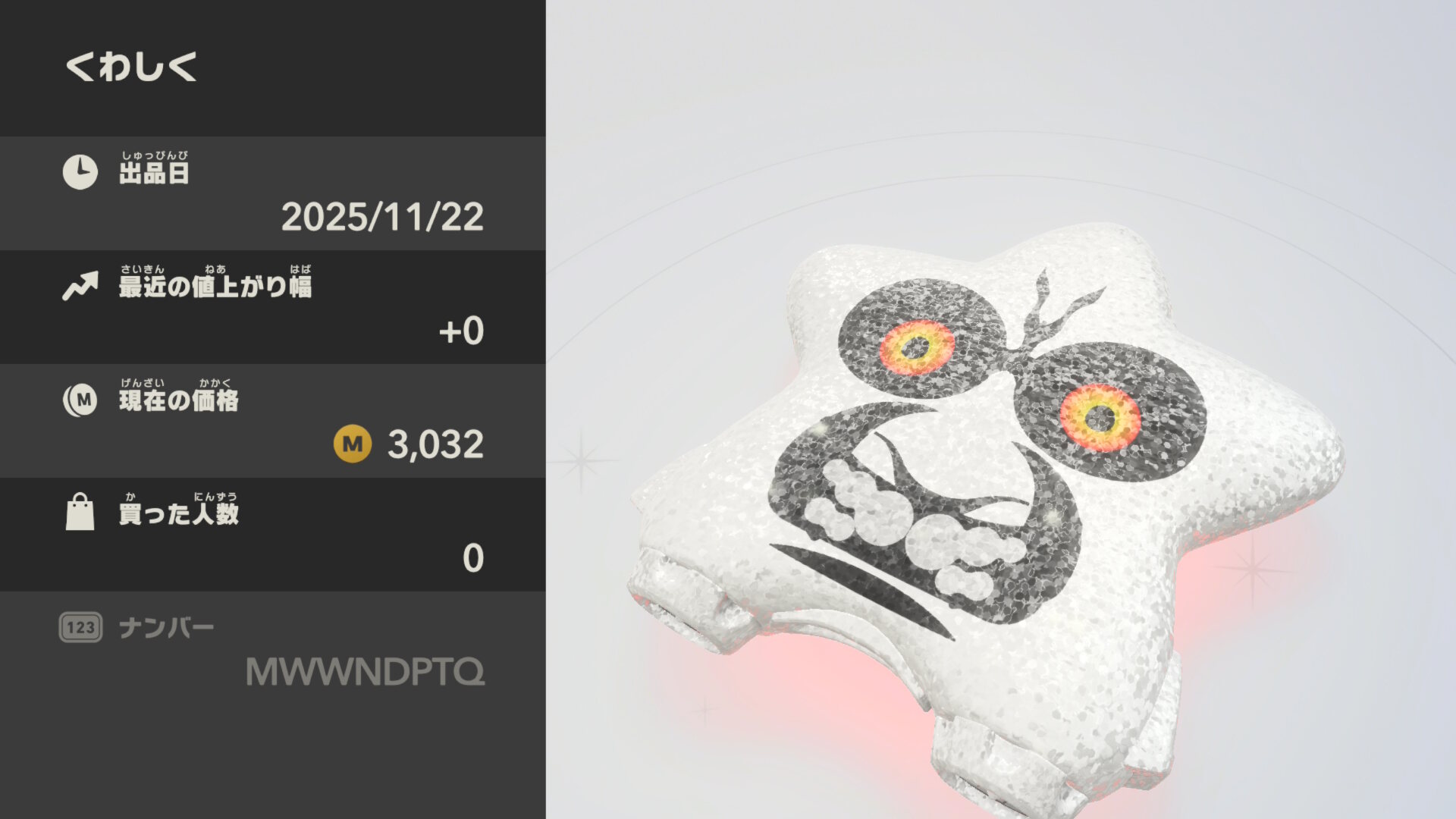The width and height of the screenshot is (1456, 819).
Task: Click the rising arrow trend icon
Action: 80,286
